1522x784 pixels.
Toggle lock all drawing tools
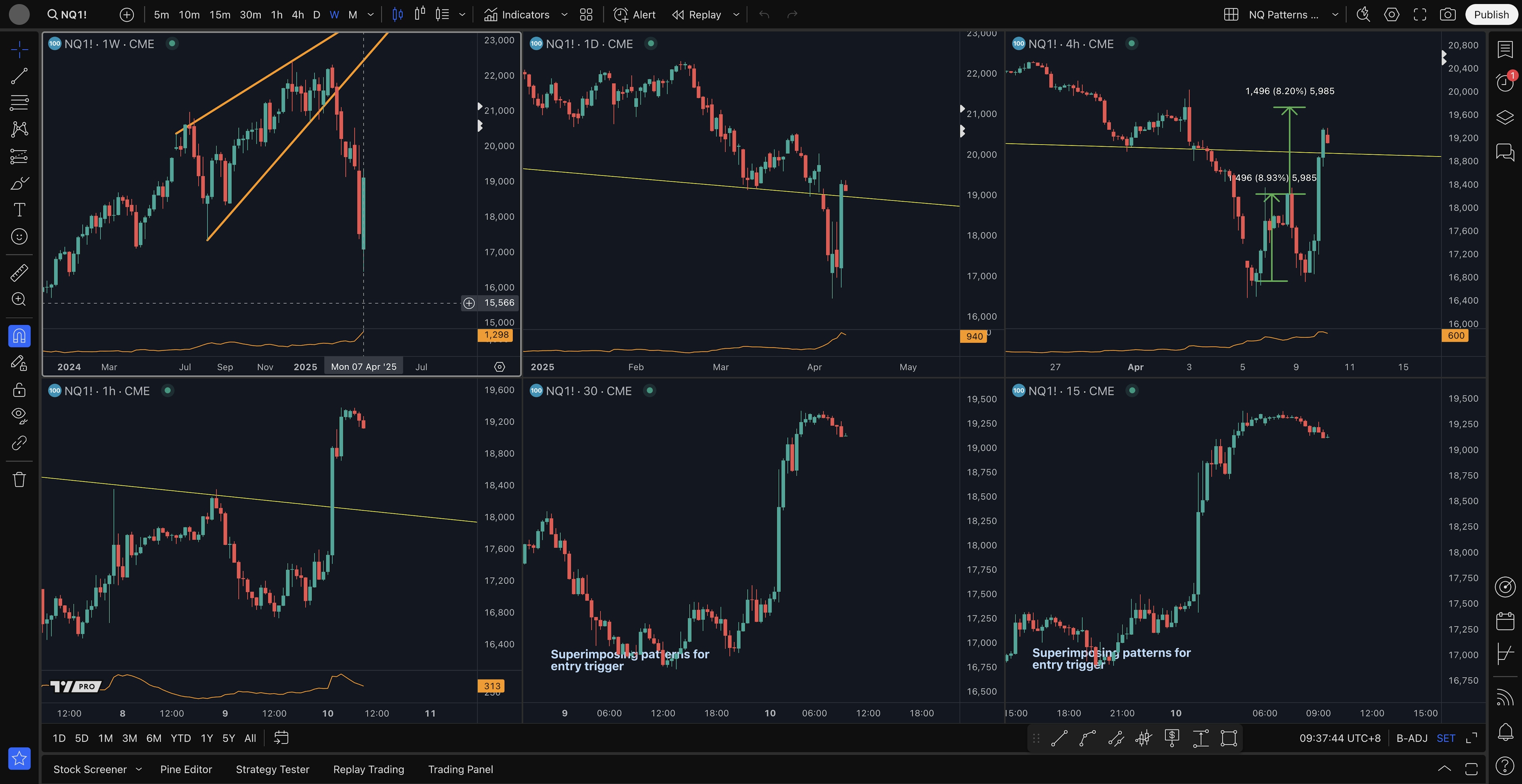pyautogui.click(x=19, y=390)
